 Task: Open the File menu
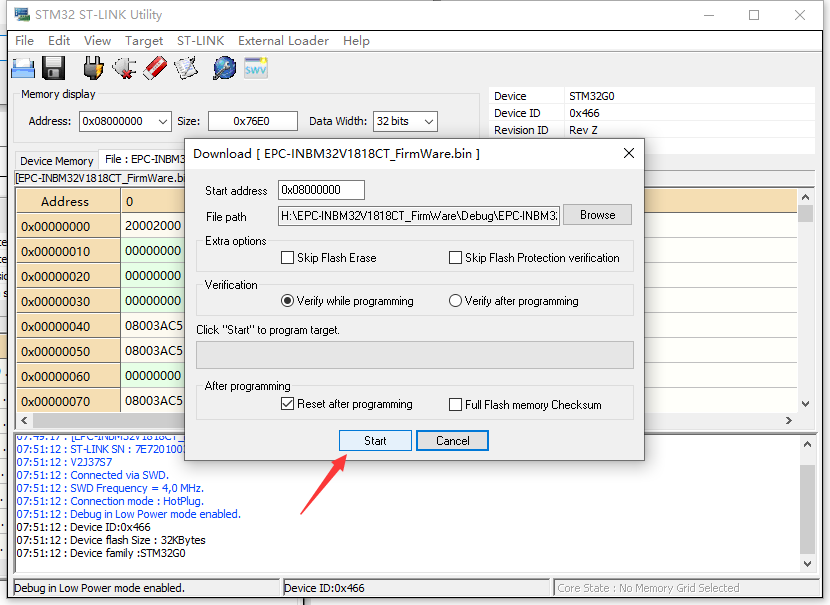coord(24,41)
